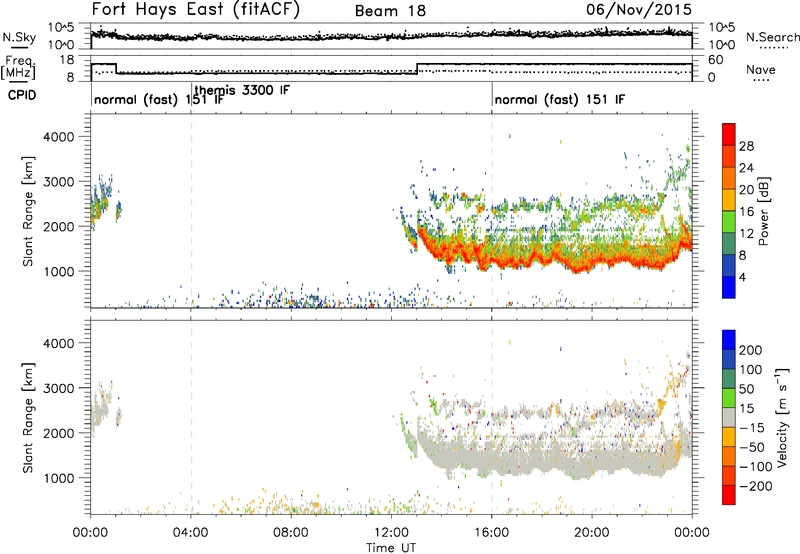Click the "24" power color bar value
The image size is (800, 554).
point(746,168)
